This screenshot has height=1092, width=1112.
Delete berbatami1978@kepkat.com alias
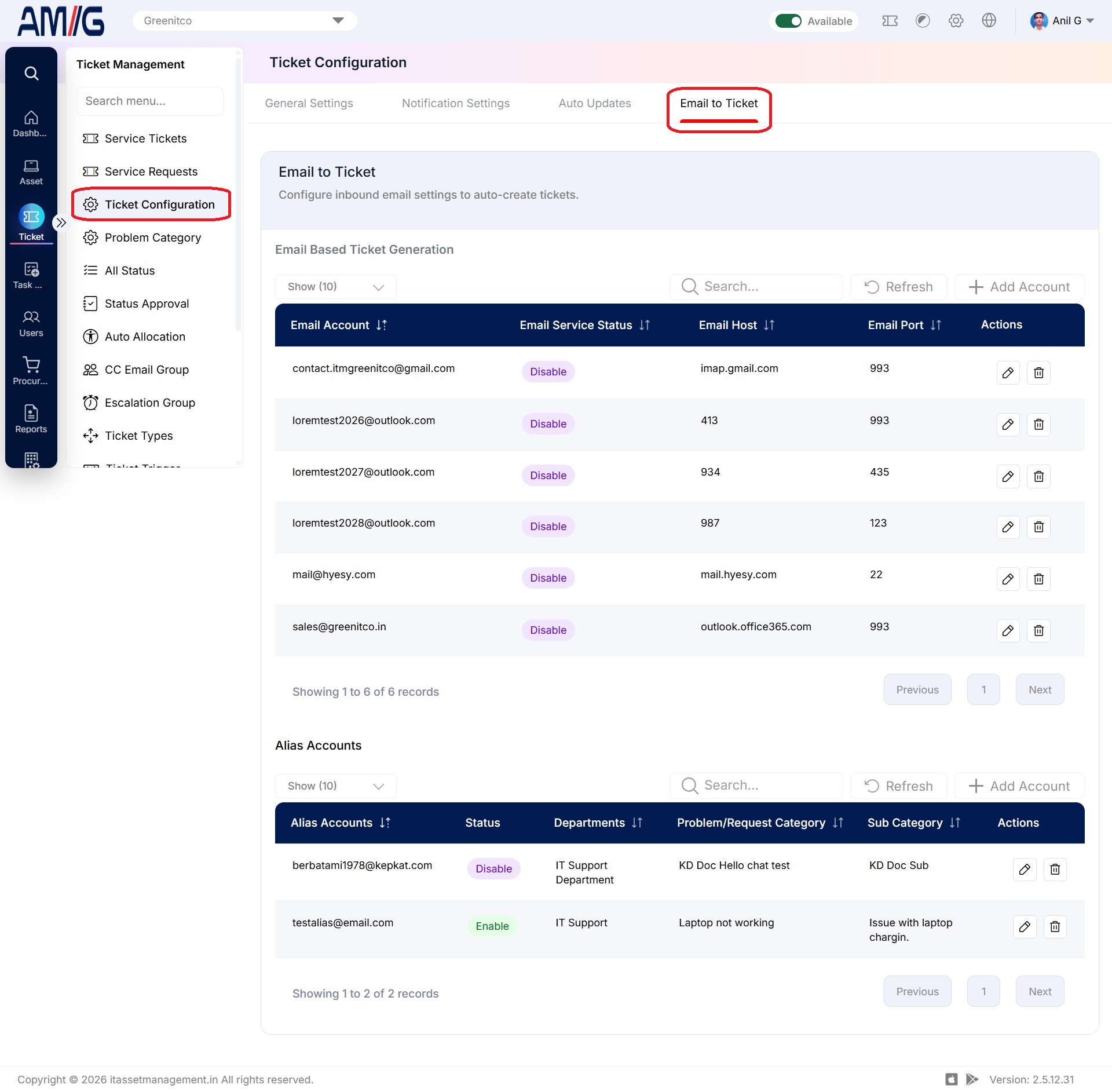[x=1055, y=870]
